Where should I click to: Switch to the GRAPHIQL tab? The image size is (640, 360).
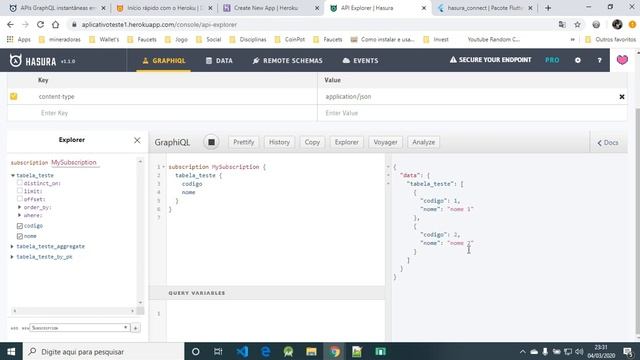(x=164, y=60)
